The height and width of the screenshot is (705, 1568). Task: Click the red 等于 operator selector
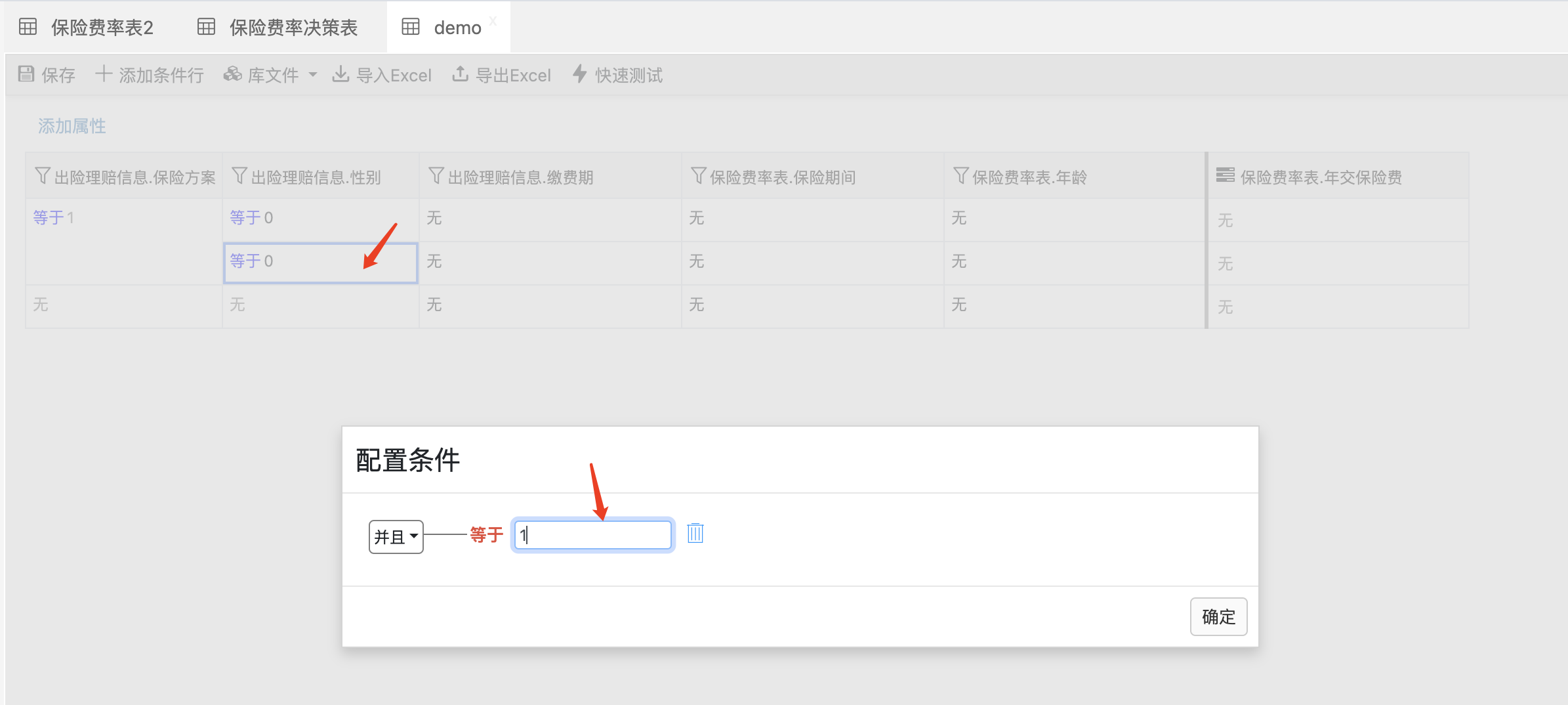tap(486, 535)
